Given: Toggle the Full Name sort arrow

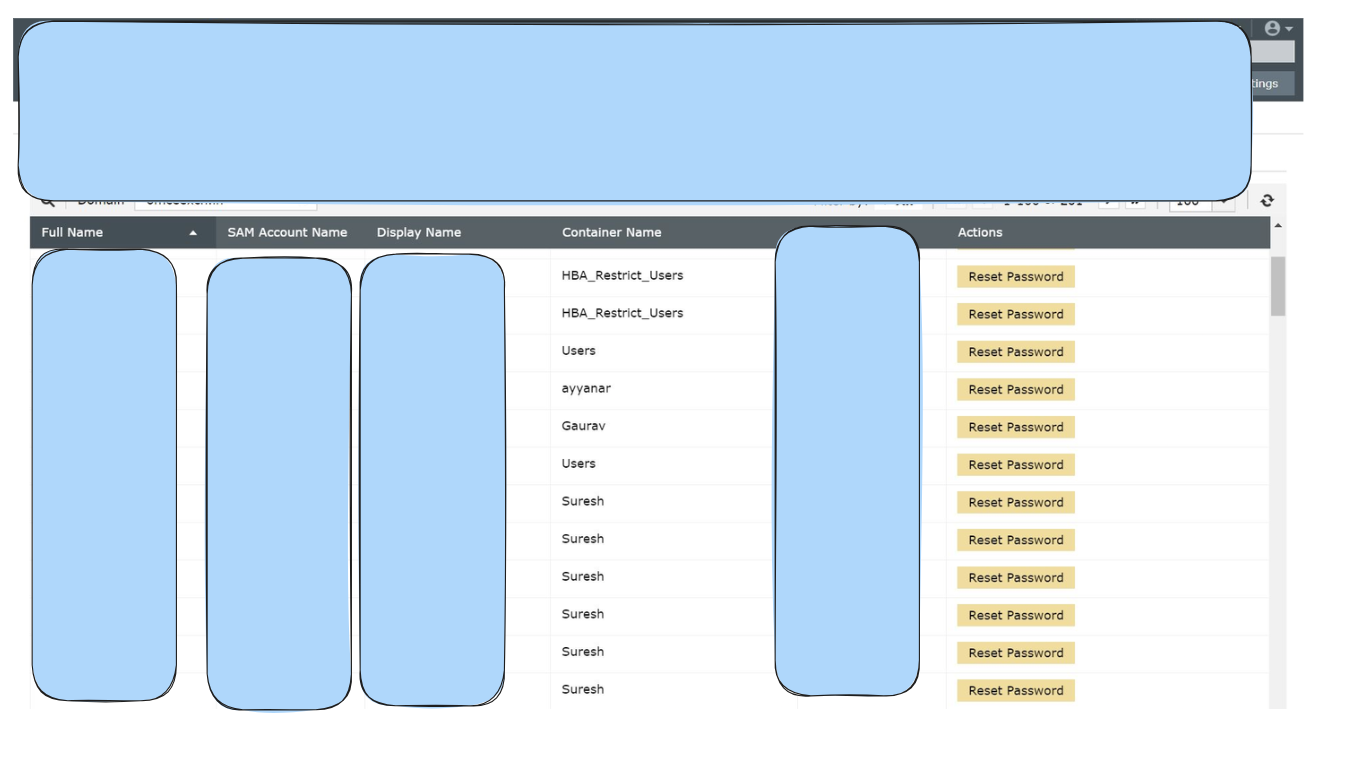Looking at the screenshot, I should tap(193, 233).
